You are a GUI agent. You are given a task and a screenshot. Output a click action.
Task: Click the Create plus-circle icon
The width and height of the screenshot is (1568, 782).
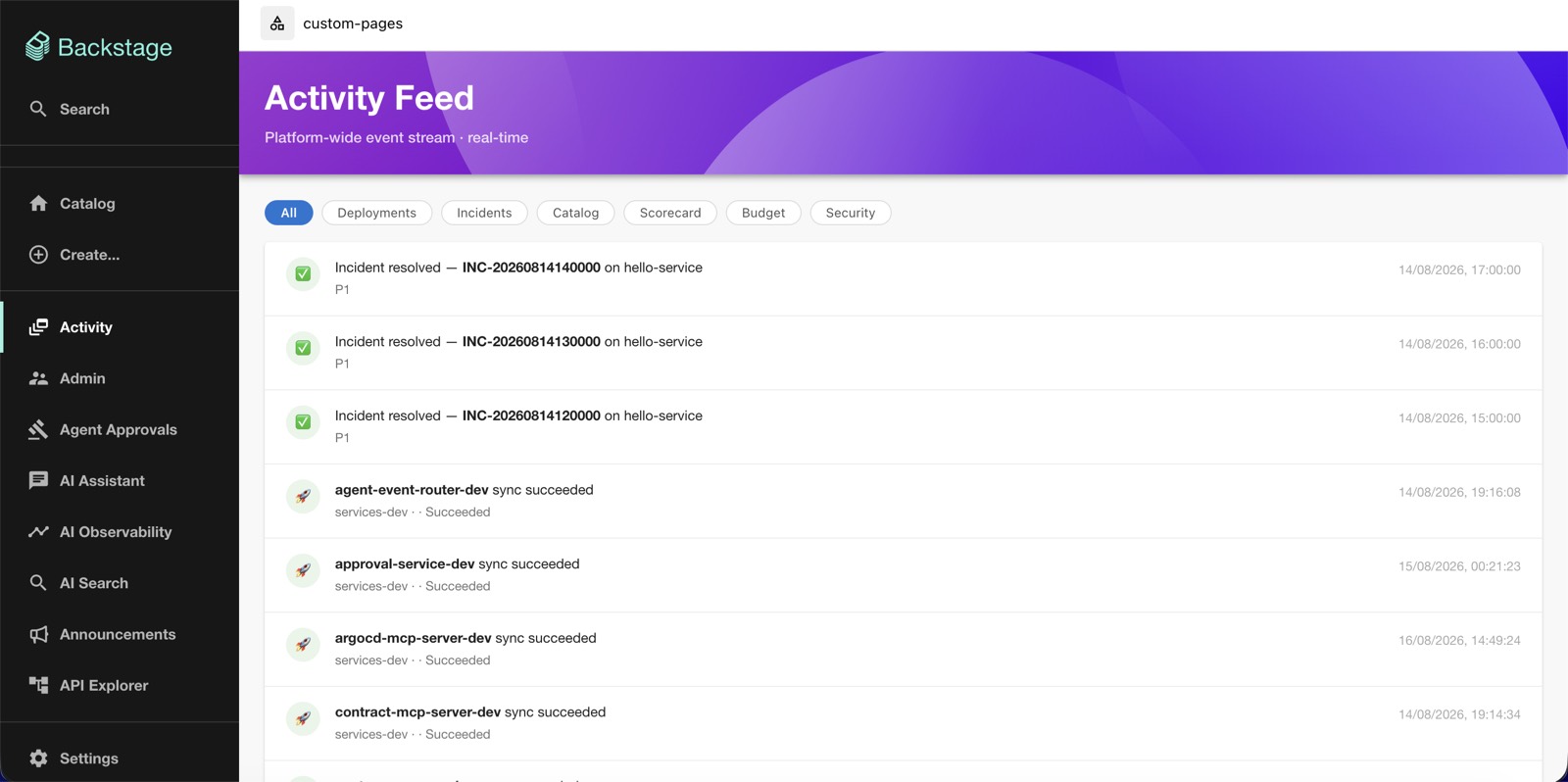coord(38,255)
